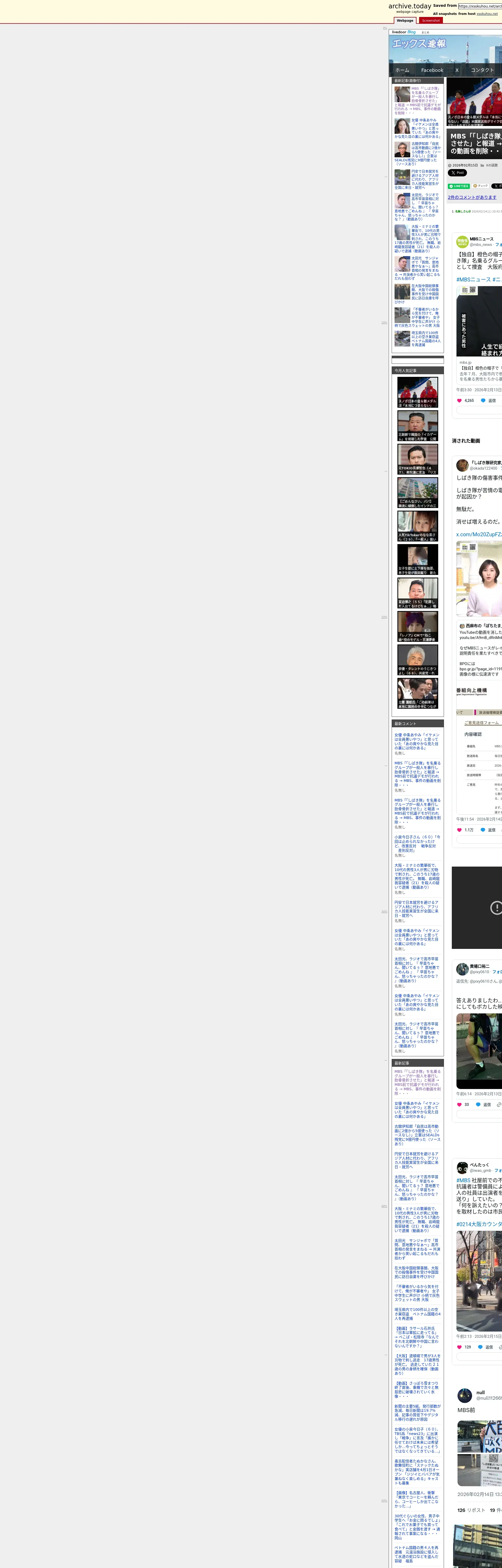The width and height of the screenshot is (502, 1568).
Task: Click the エックス速報 blog title logo
Action: [419, 44]
